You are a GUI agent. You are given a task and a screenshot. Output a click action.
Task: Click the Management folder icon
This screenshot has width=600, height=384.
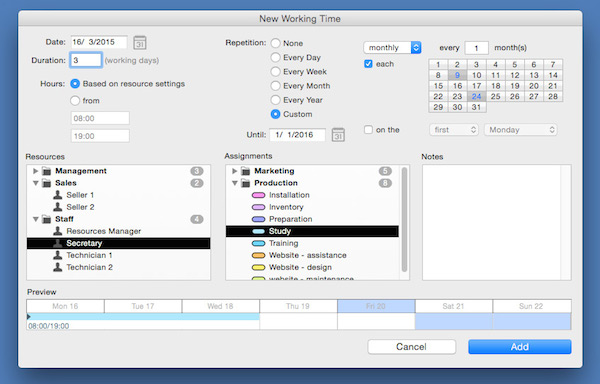(47, 171)
